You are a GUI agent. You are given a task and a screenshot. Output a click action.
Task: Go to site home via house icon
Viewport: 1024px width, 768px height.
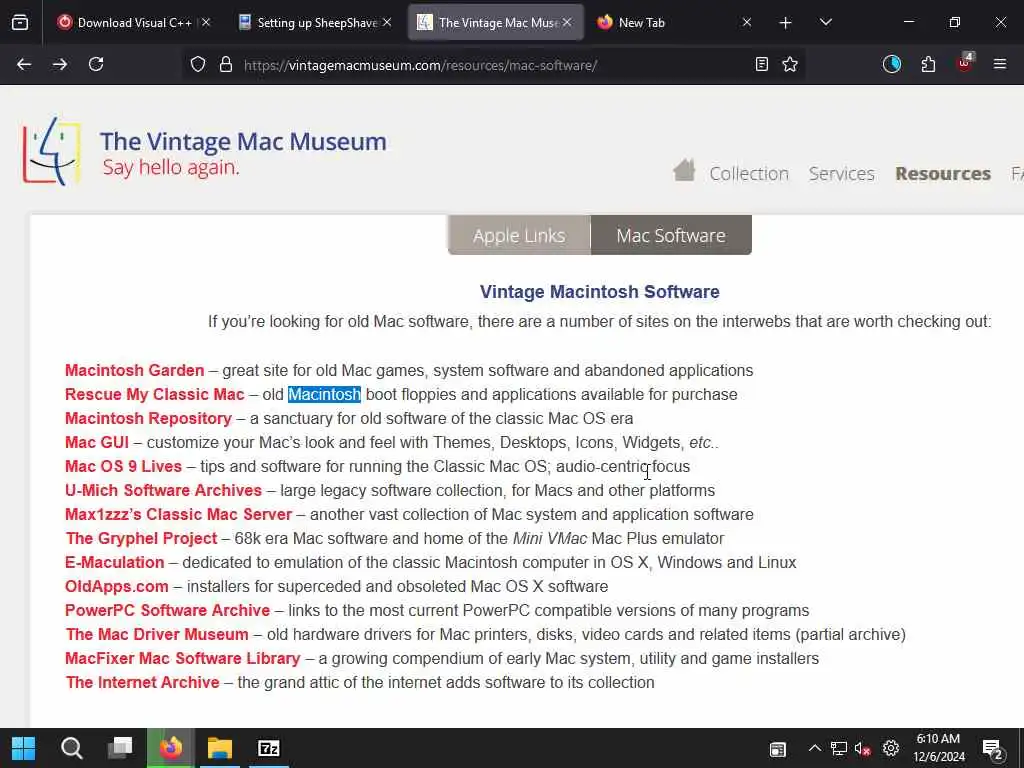tap(684, 171)
